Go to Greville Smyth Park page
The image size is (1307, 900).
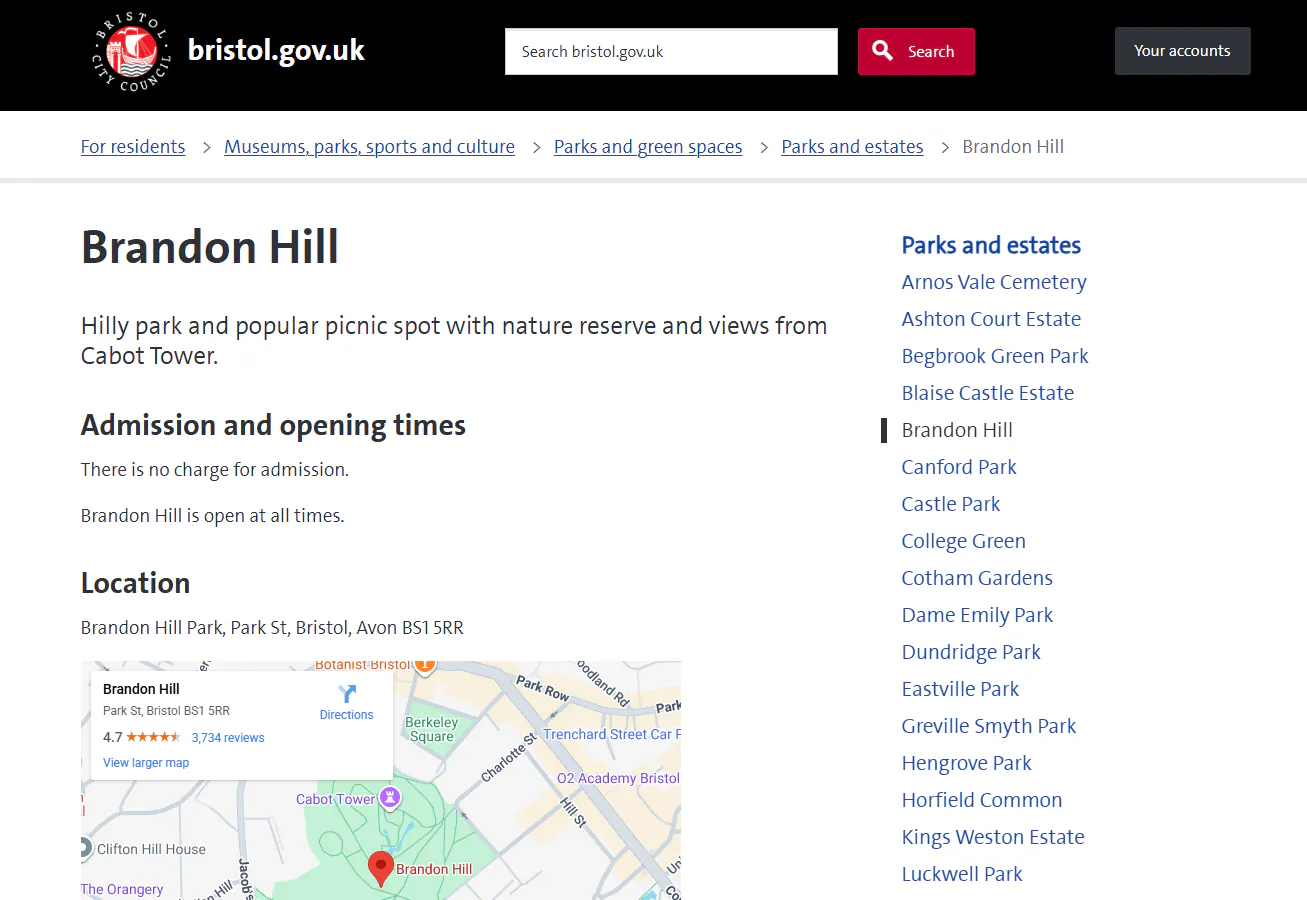click(x=988, y=726)
